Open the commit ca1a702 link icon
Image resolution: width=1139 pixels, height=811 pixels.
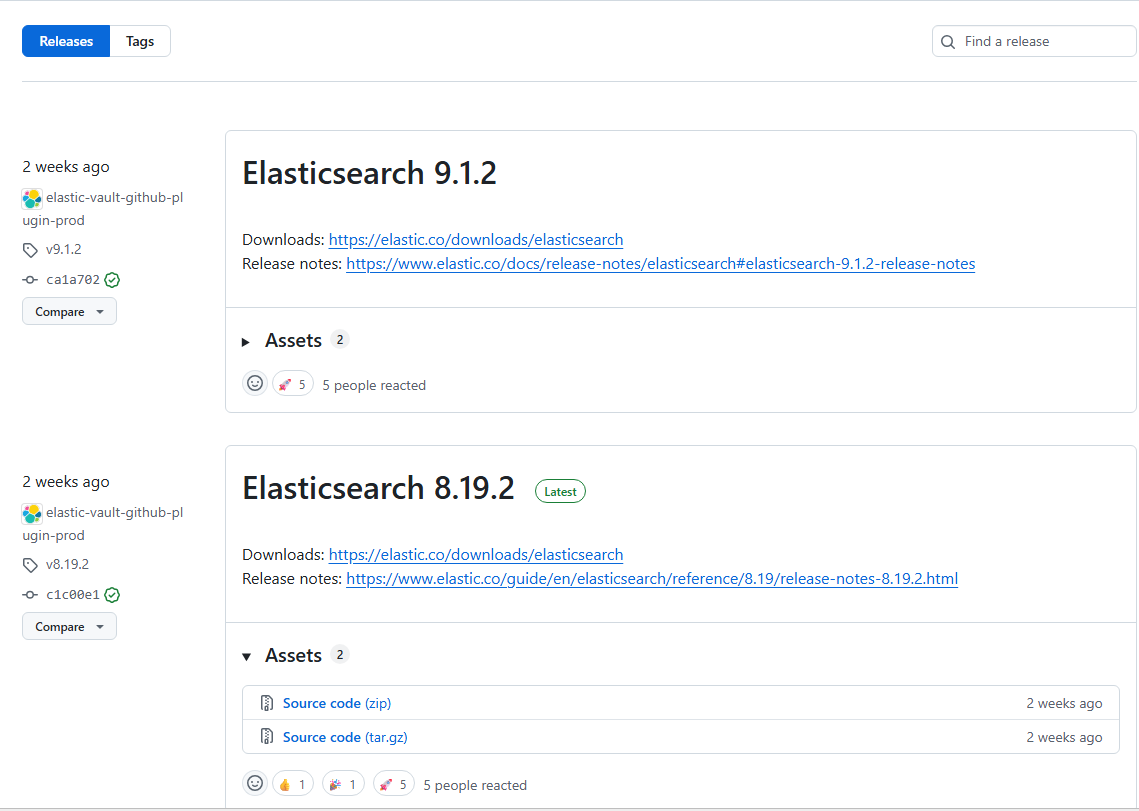coord(29,279)
